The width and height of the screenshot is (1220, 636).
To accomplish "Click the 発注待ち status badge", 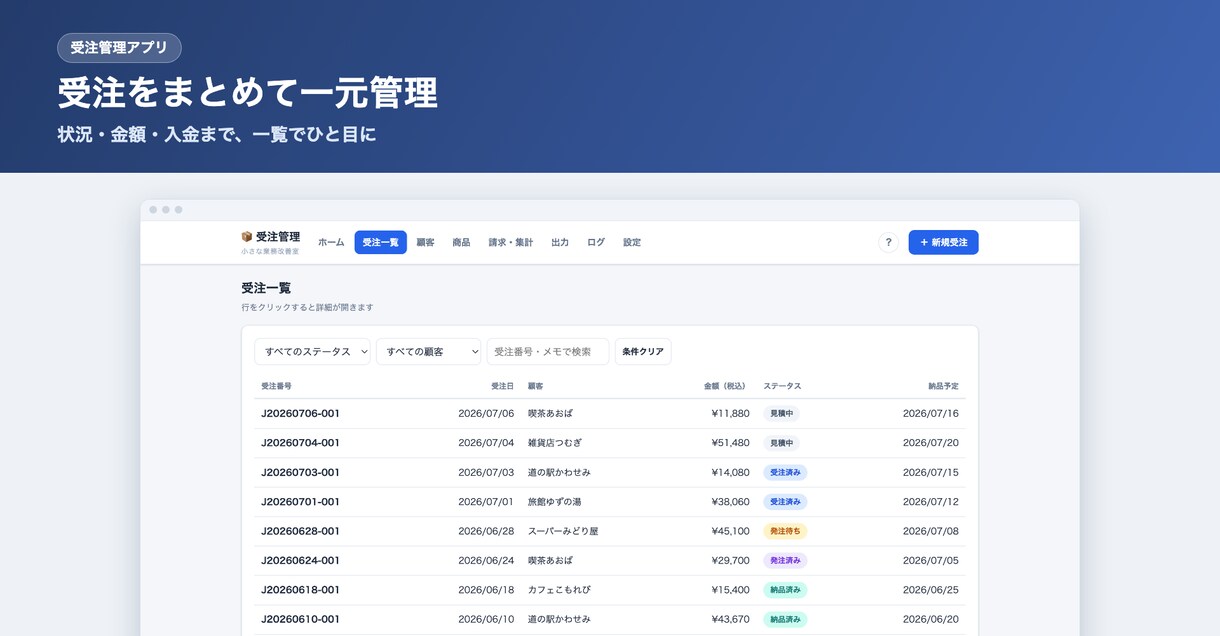I will point(785,531).
